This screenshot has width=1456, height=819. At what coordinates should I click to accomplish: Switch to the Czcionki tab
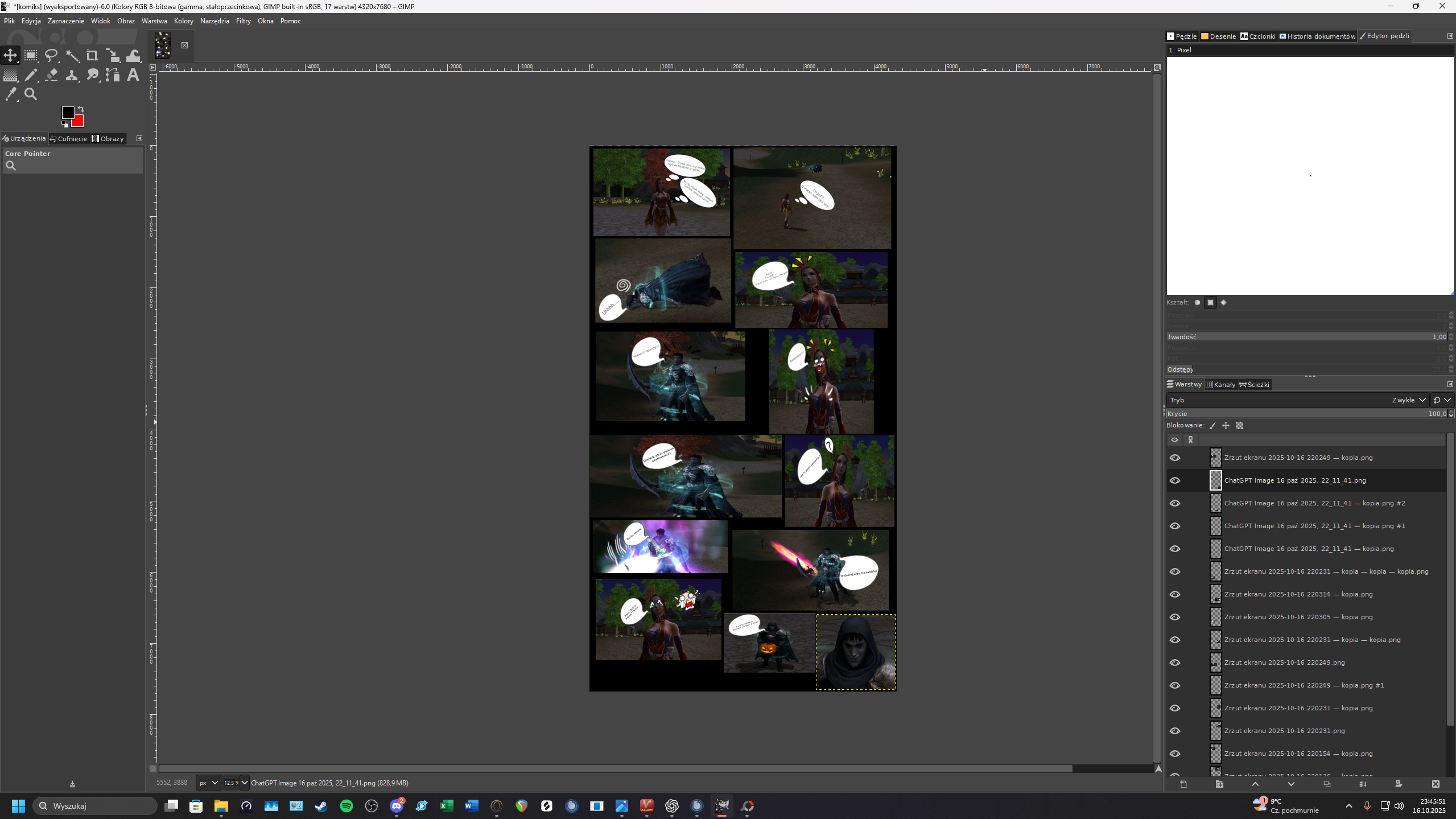point(1258,36)
